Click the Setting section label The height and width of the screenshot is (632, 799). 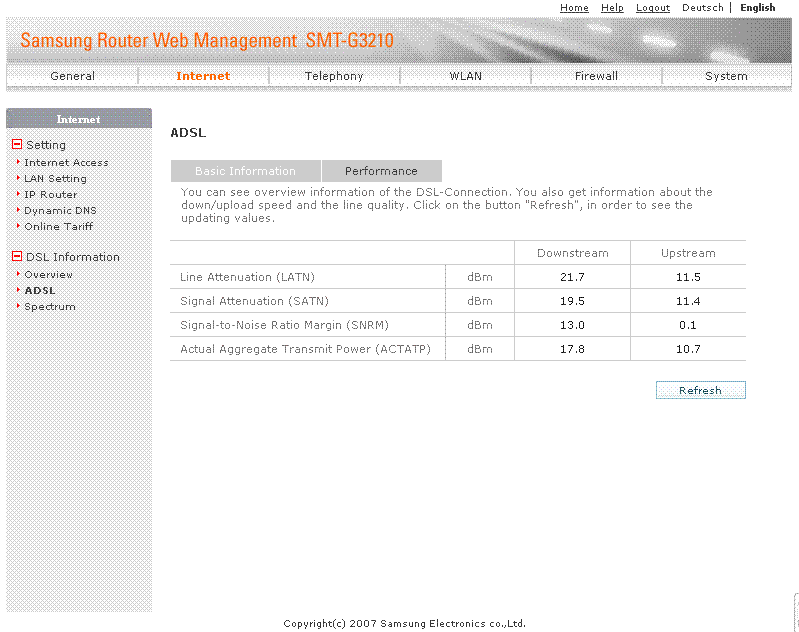pyautogui.click(x=46, y=145)
